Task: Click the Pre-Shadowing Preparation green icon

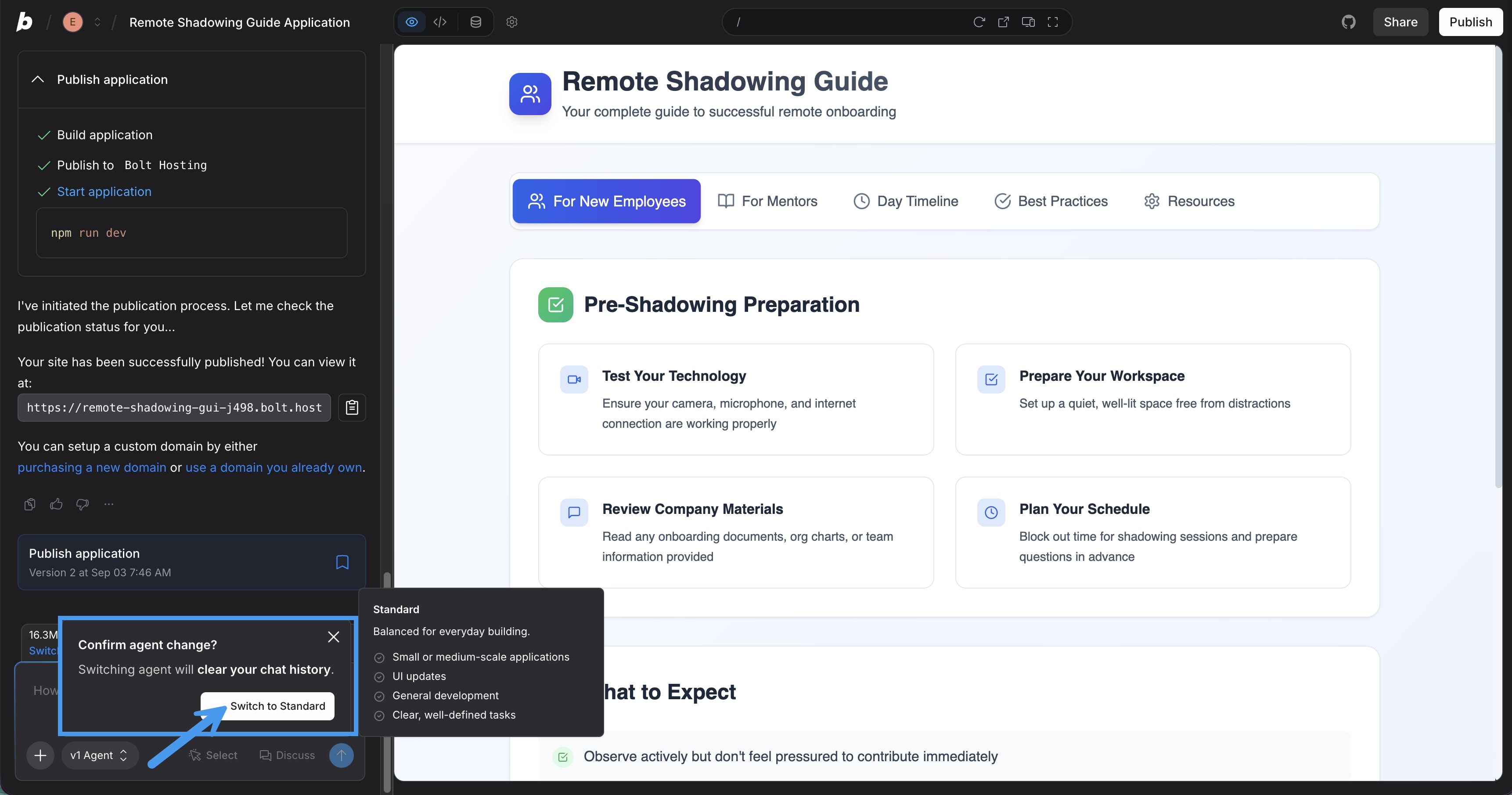Action: tap(555, 304)
